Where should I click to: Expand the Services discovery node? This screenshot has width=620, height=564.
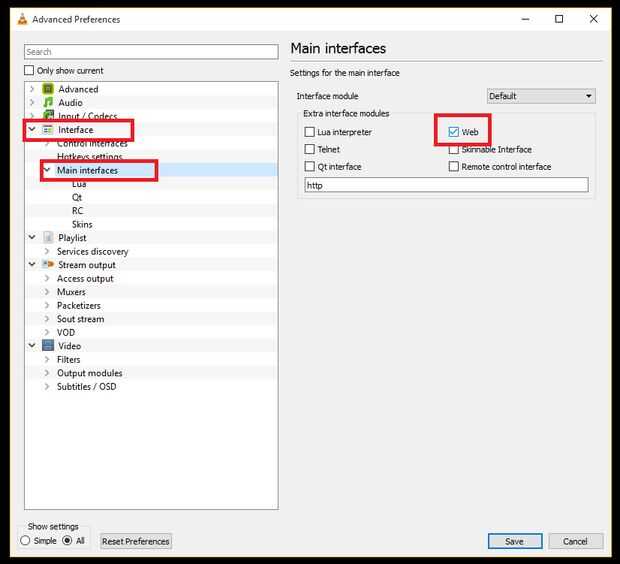(x=47, y=251)
